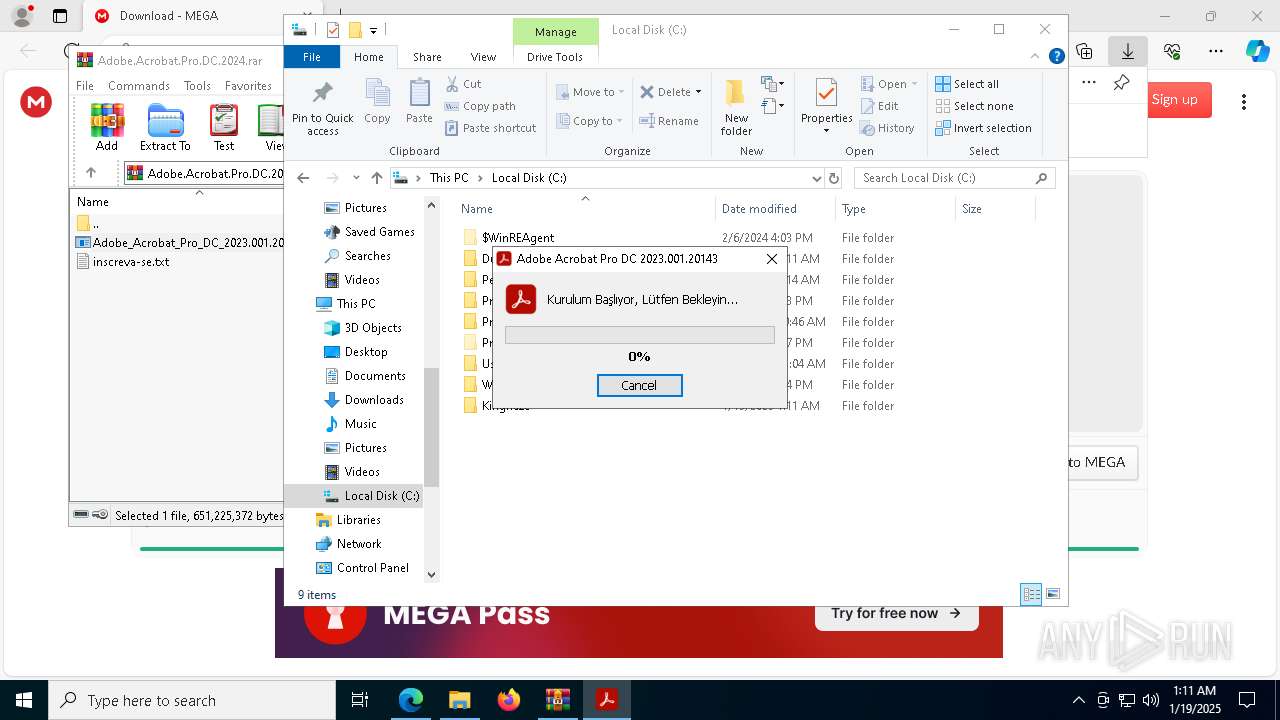Click Rename in the Organize group

669,121
